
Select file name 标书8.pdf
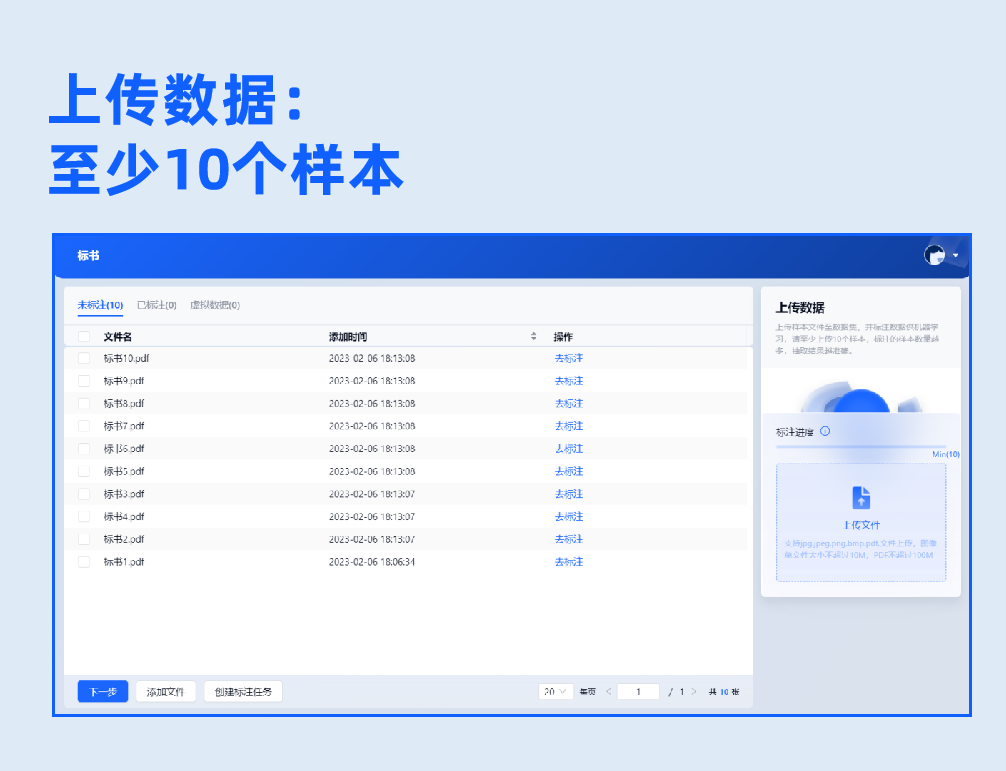(x=124, y=403)
